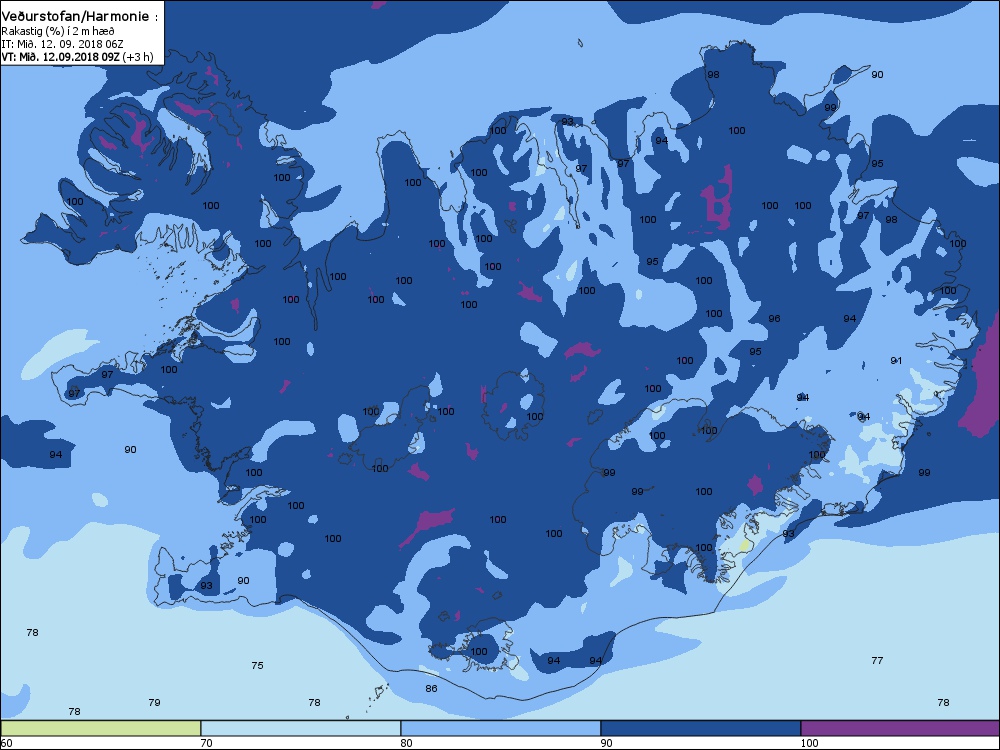Click the 79 humidity value on the map

[x=154, y=702]
